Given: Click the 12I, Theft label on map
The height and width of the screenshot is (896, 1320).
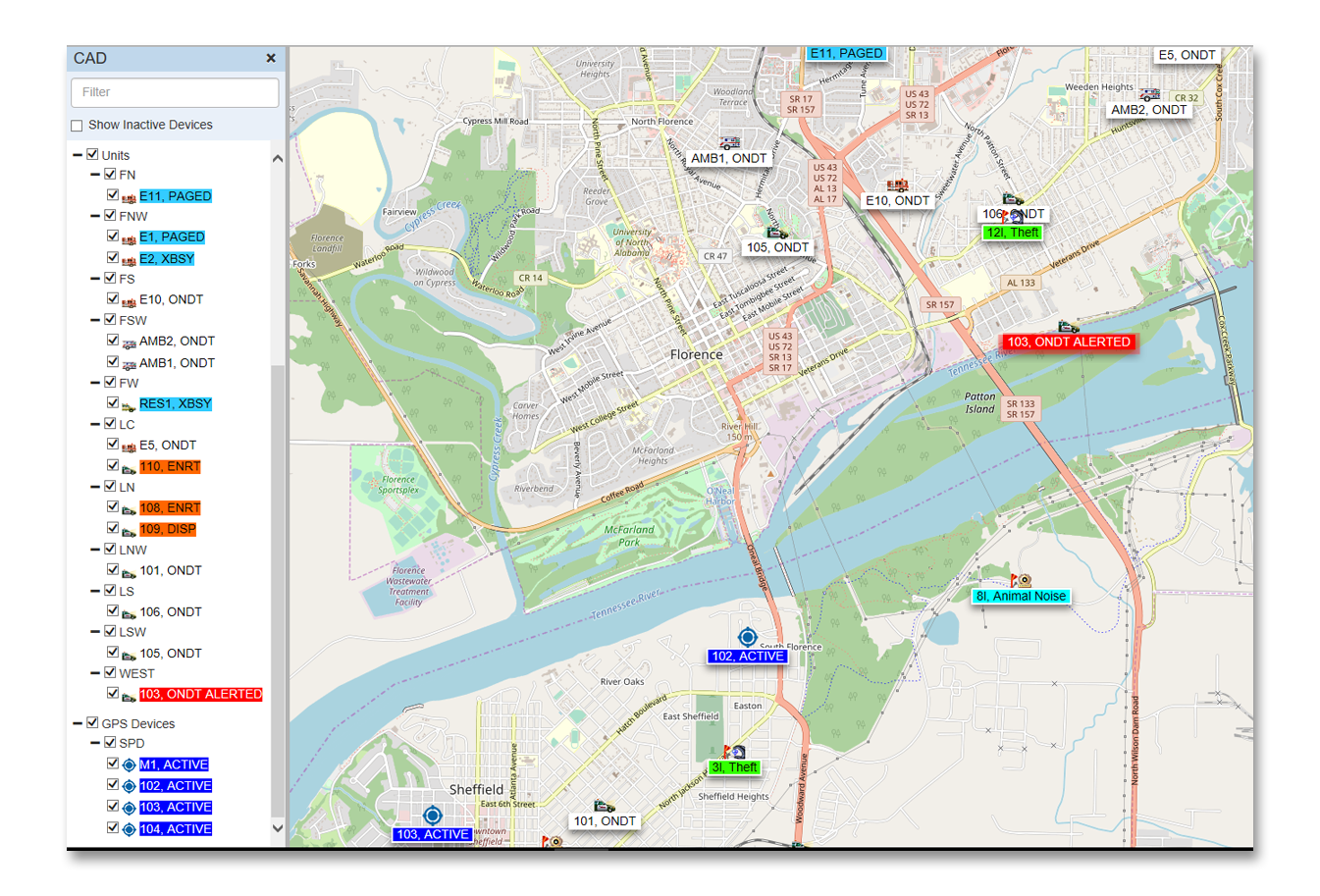Looking at the screenshot, I should pyautogui.click(x=1012, y=233).
